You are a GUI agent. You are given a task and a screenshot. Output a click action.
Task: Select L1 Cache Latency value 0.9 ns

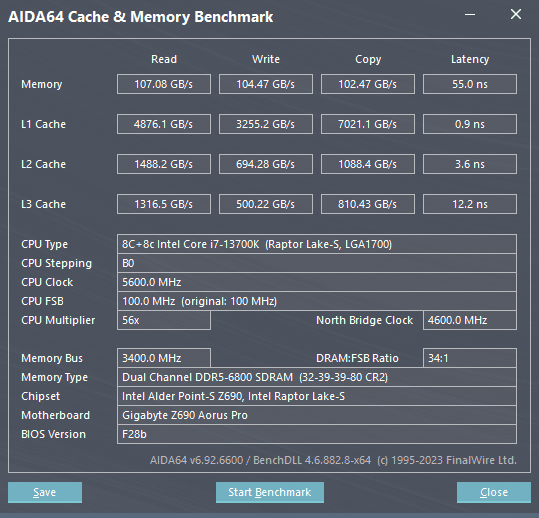(x=470, y=124)
